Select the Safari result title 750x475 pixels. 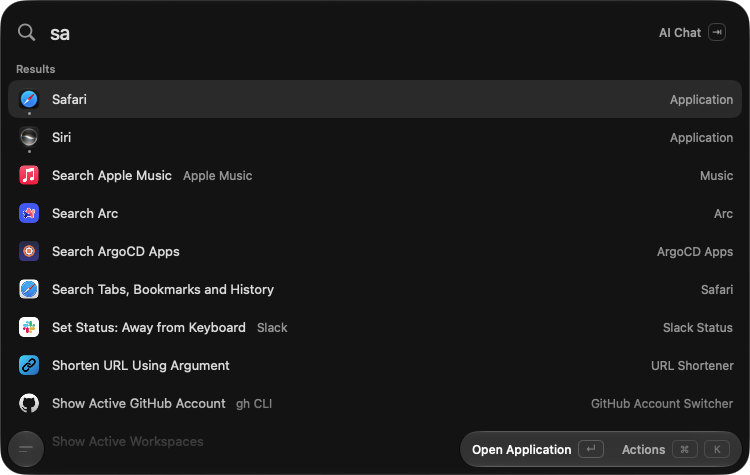coord(69,99)
